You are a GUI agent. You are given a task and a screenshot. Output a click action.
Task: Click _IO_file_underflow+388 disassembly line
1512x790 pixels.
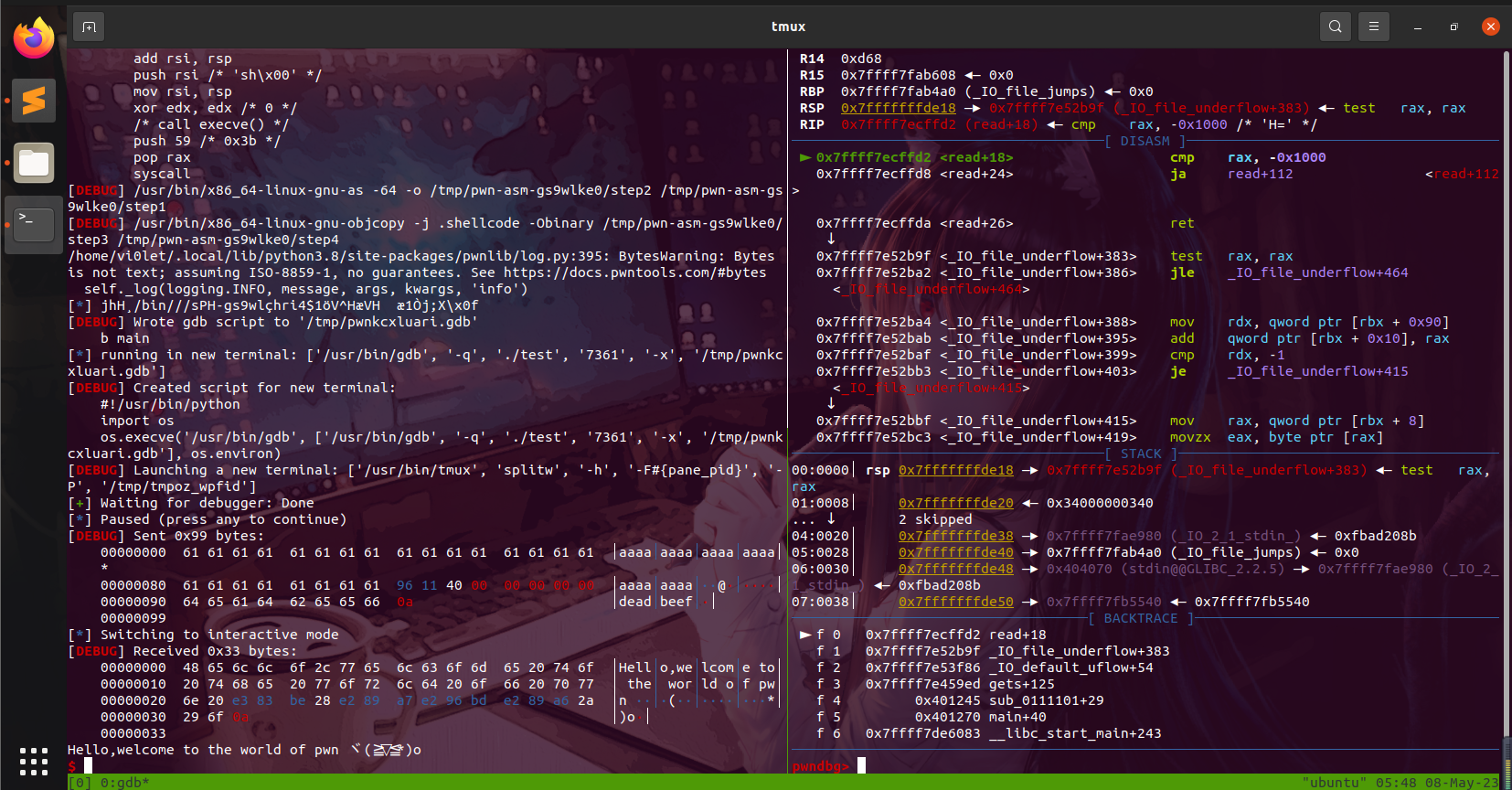coord(1133,322)
